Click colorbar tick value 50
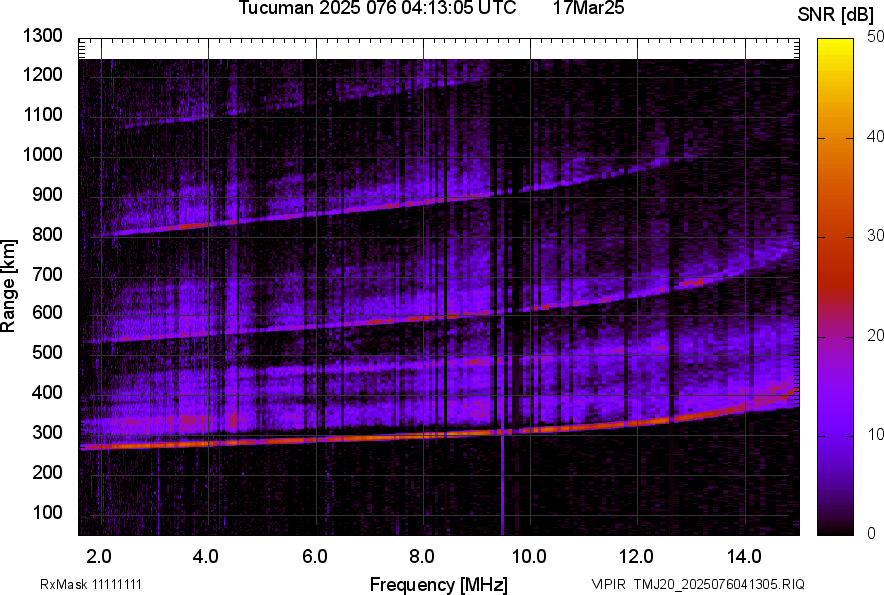 tap(875, 37)
